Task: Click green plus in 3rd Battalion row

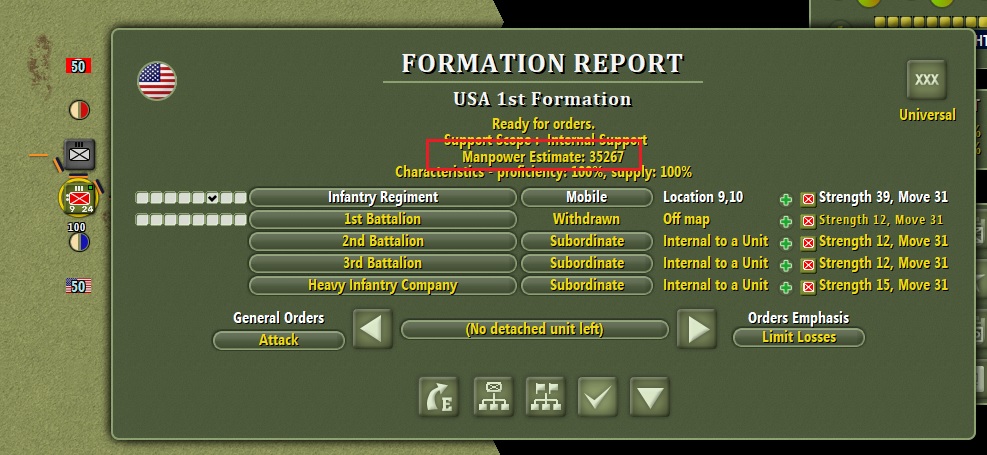Action: 786,265
